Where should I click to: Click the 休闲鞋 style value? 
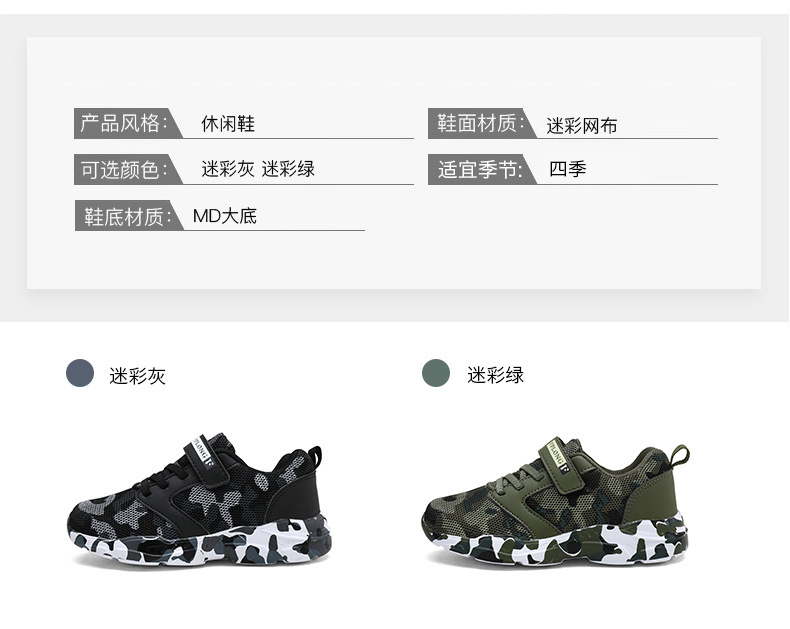[x=228, y=123]
